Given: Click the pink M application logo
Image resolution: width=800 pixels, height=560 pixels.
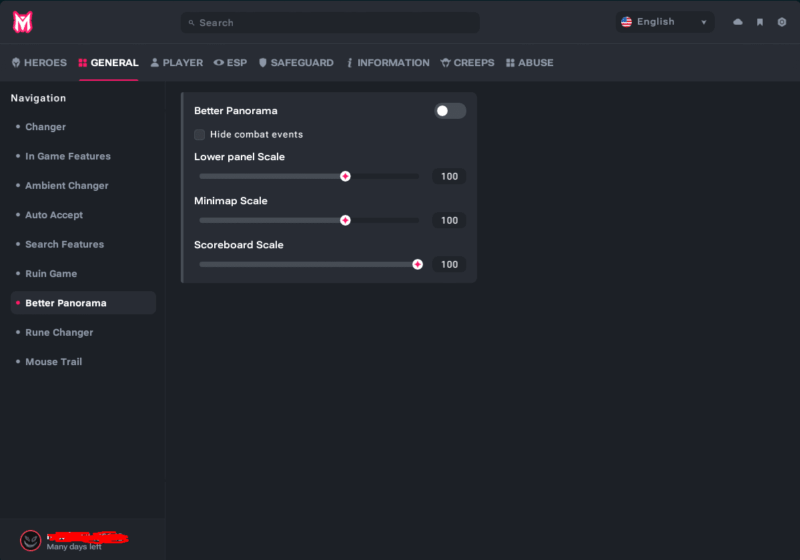Looking at the screenshot, I should click(x=22, y=22).
